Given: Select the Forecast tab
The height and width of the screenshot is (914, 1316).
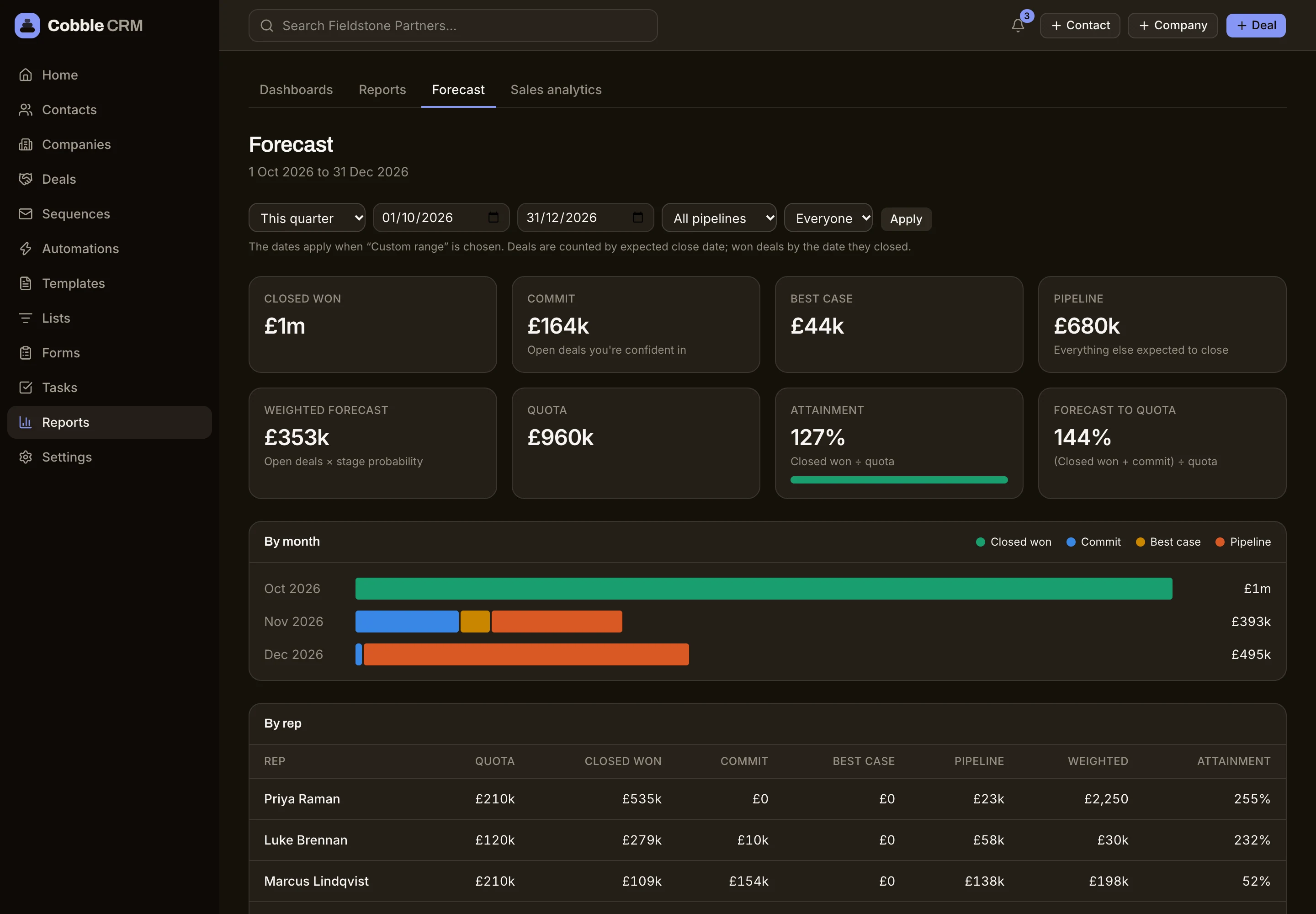Looking at the screenshot, I should click(458, 90).
